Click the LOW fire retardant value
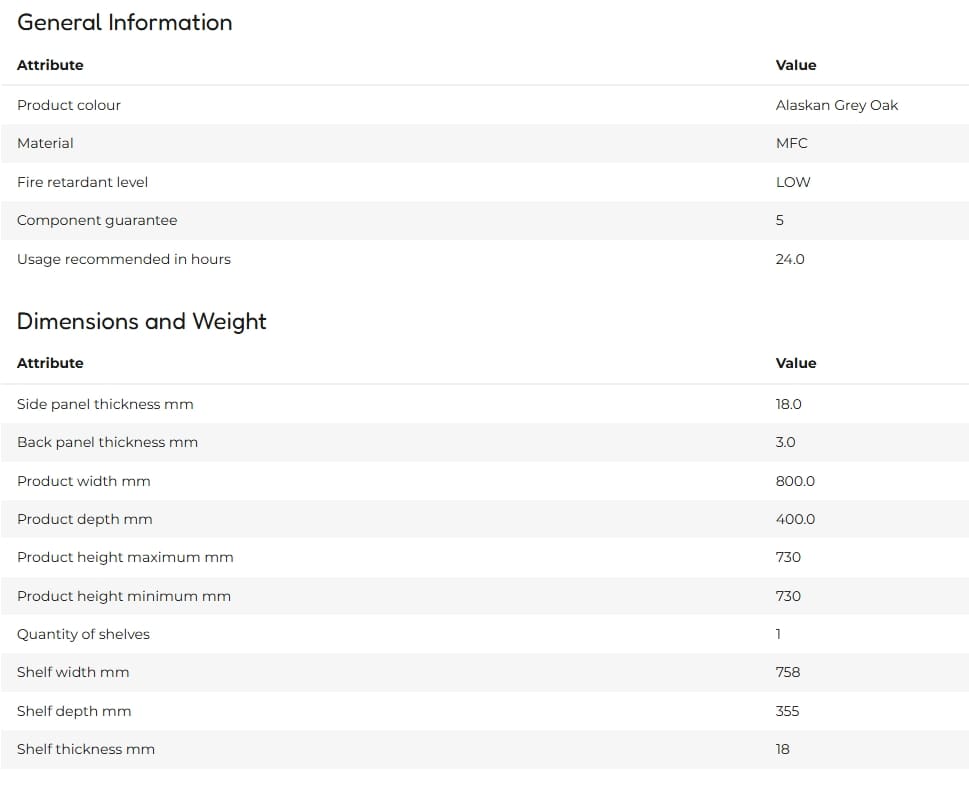Image resolution: width=969 pixels, height=809 pixels. (793, 182)
